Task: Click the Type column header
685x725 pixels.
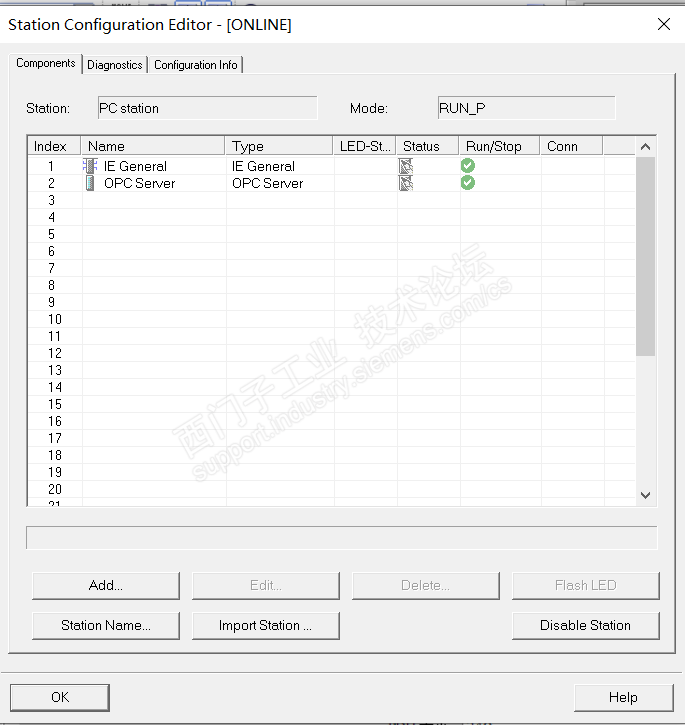Action: pyautogui.click(x=279, y=146)
